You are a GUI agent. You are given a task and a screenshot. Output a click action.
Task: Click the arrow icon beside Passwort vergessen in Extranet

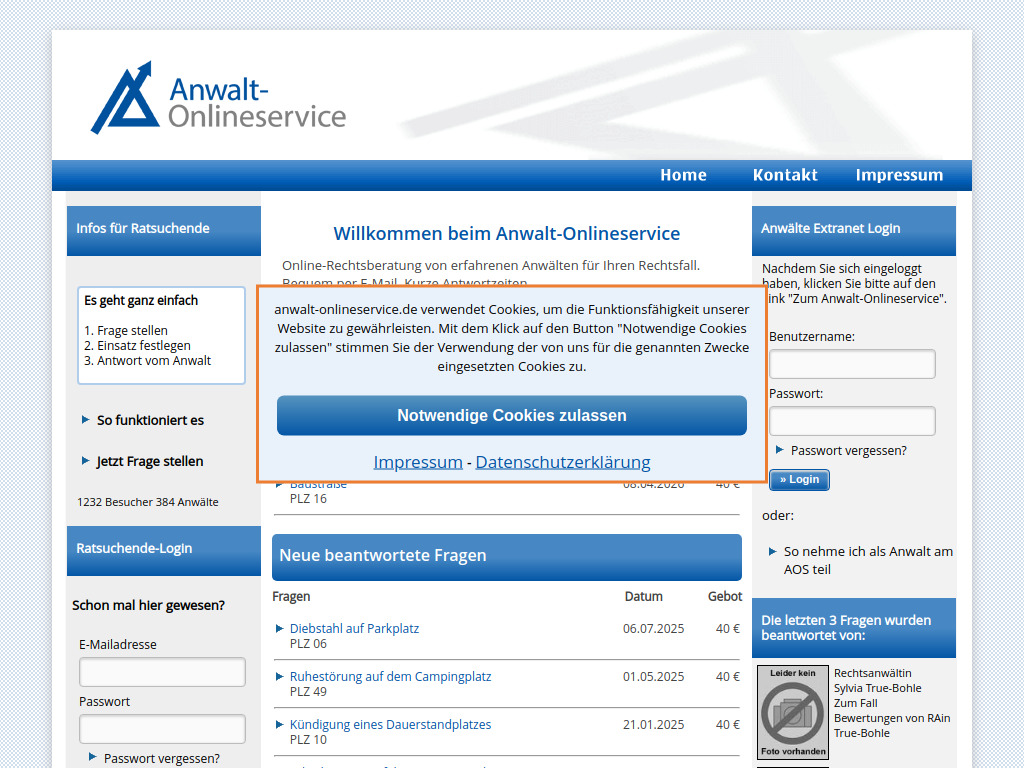click(779, 449)
